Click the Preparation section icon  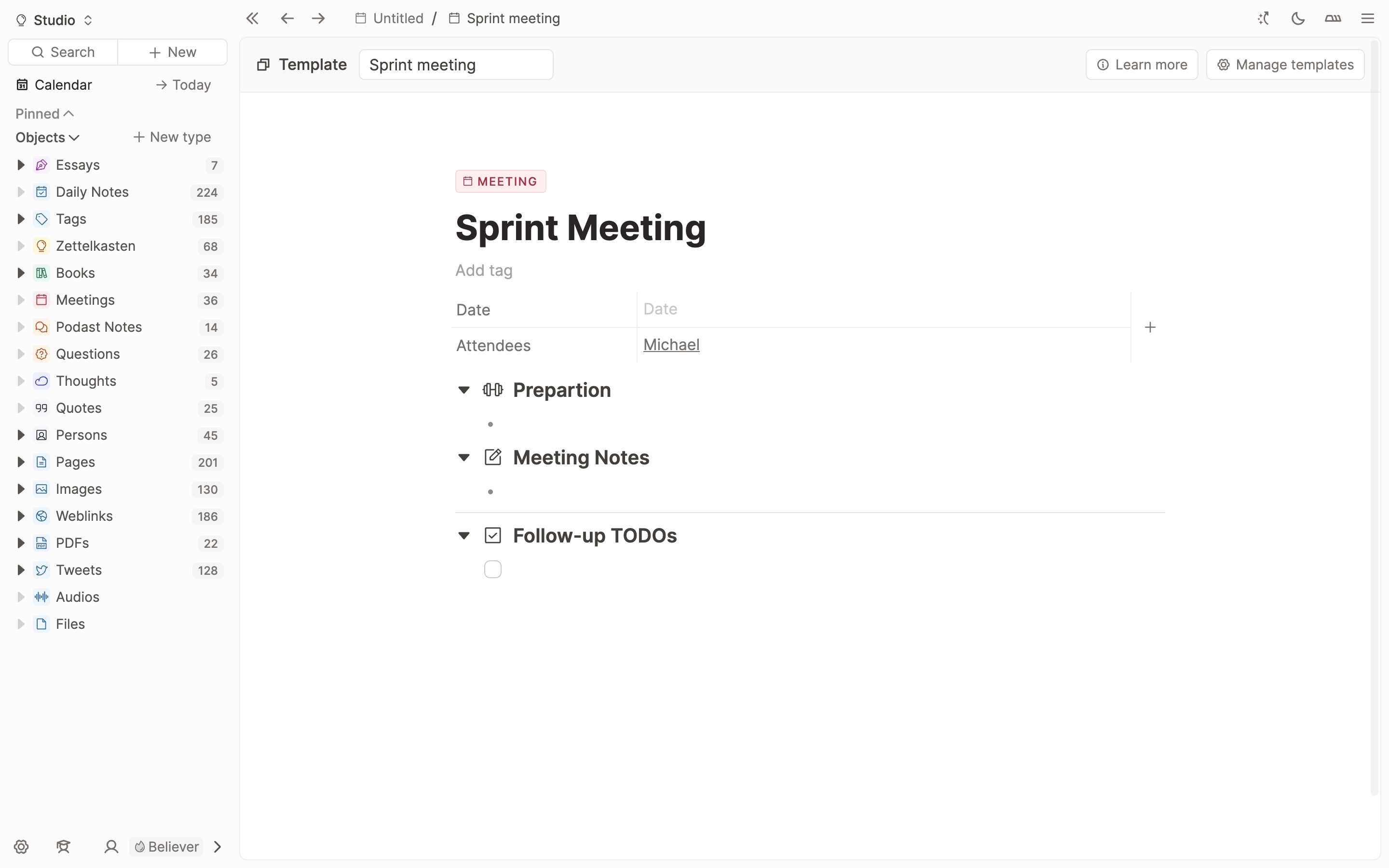point(493,390)
